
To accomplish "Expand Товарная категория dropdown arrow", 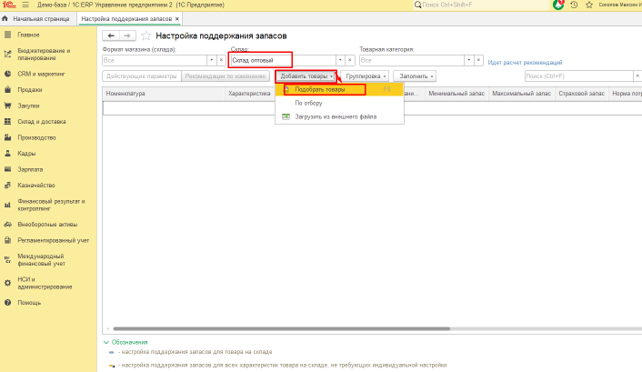I will (x=469, y=60).
